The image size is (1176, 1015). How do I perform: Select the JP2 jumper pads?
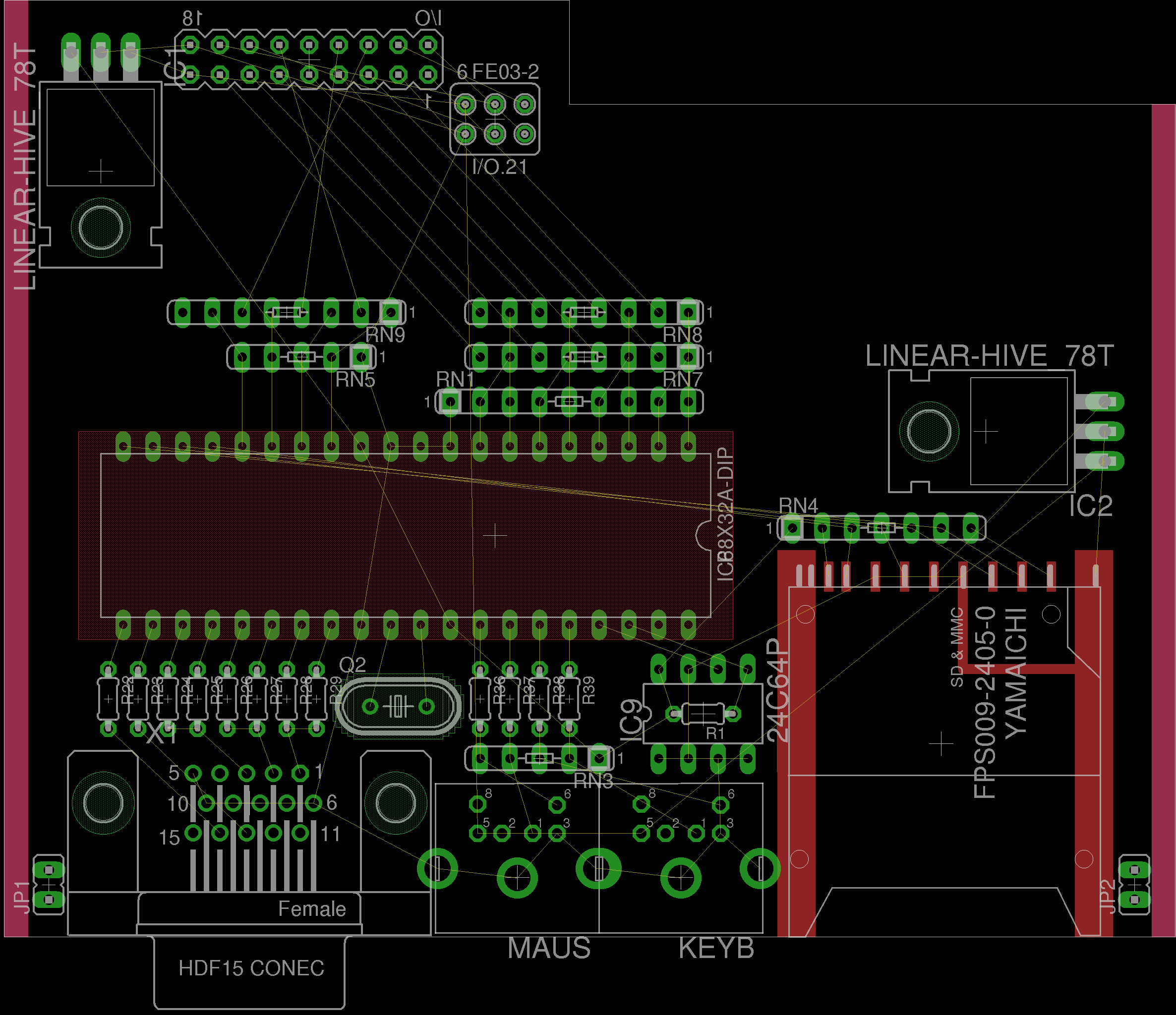click(x=1134, y=885)
